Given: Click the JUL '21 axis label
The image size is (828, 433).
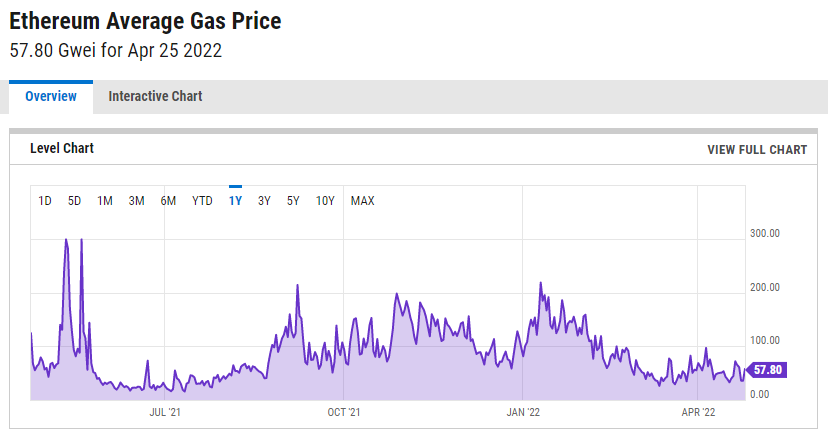Looking at the screenshot, I should (165, 412).
